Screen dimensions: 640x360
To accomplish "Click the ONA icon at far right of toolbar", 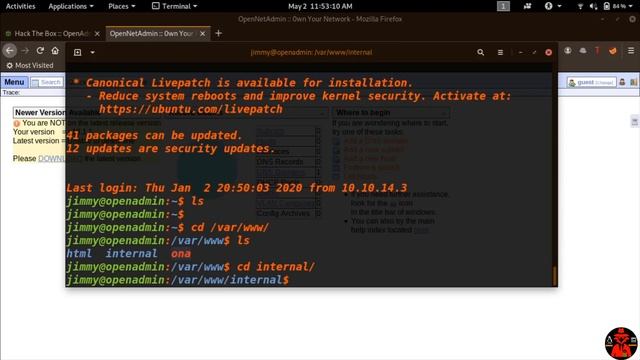I will point(634,82).
